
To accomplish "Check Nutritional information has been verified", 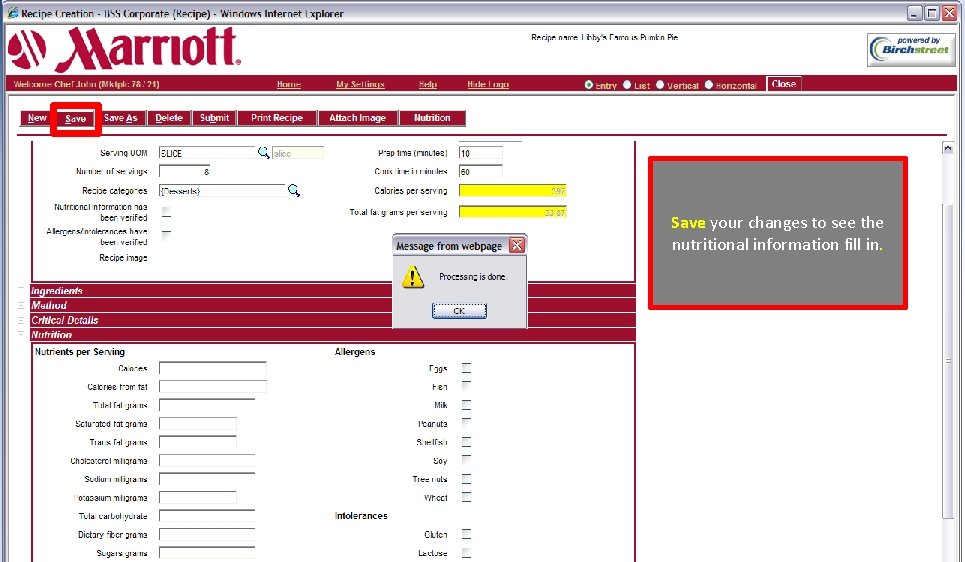I will 166,212.
